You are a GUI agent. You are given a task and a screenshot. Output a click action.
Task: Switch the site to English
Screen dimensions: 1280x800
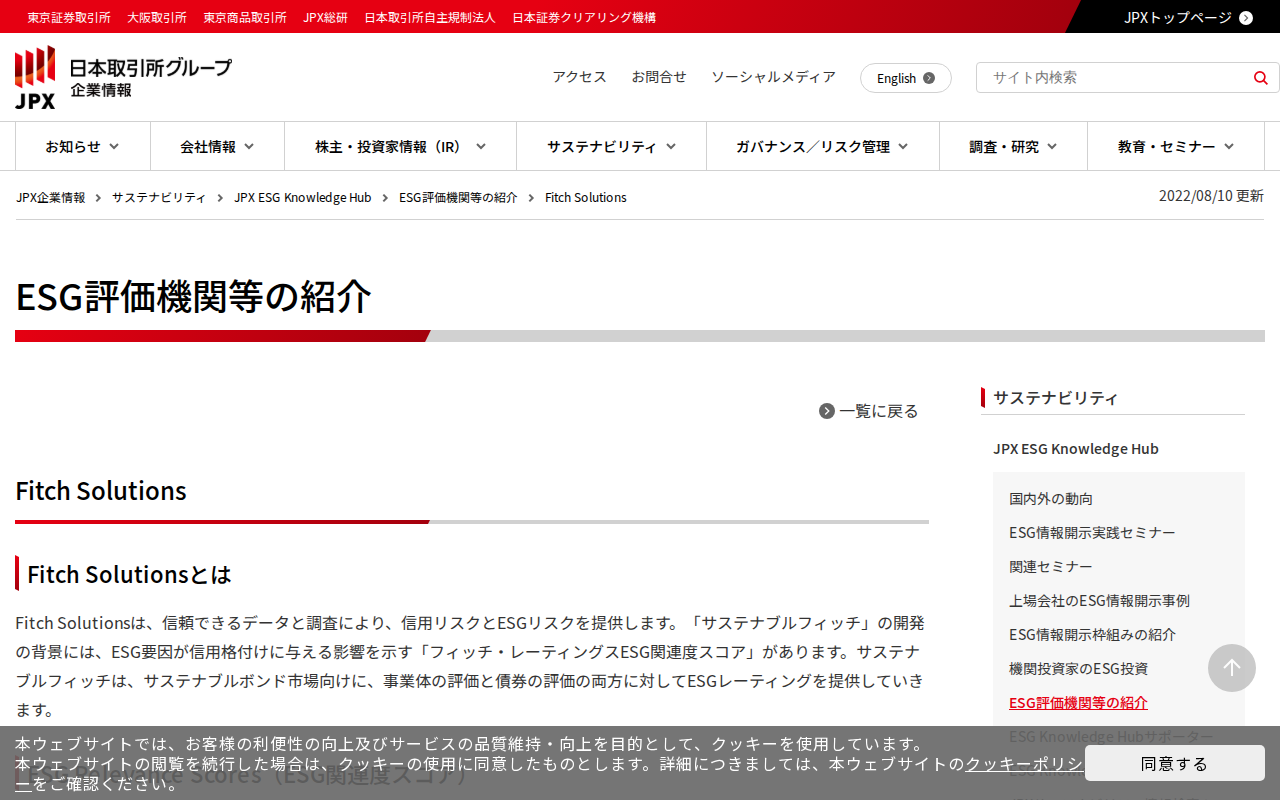906,78
